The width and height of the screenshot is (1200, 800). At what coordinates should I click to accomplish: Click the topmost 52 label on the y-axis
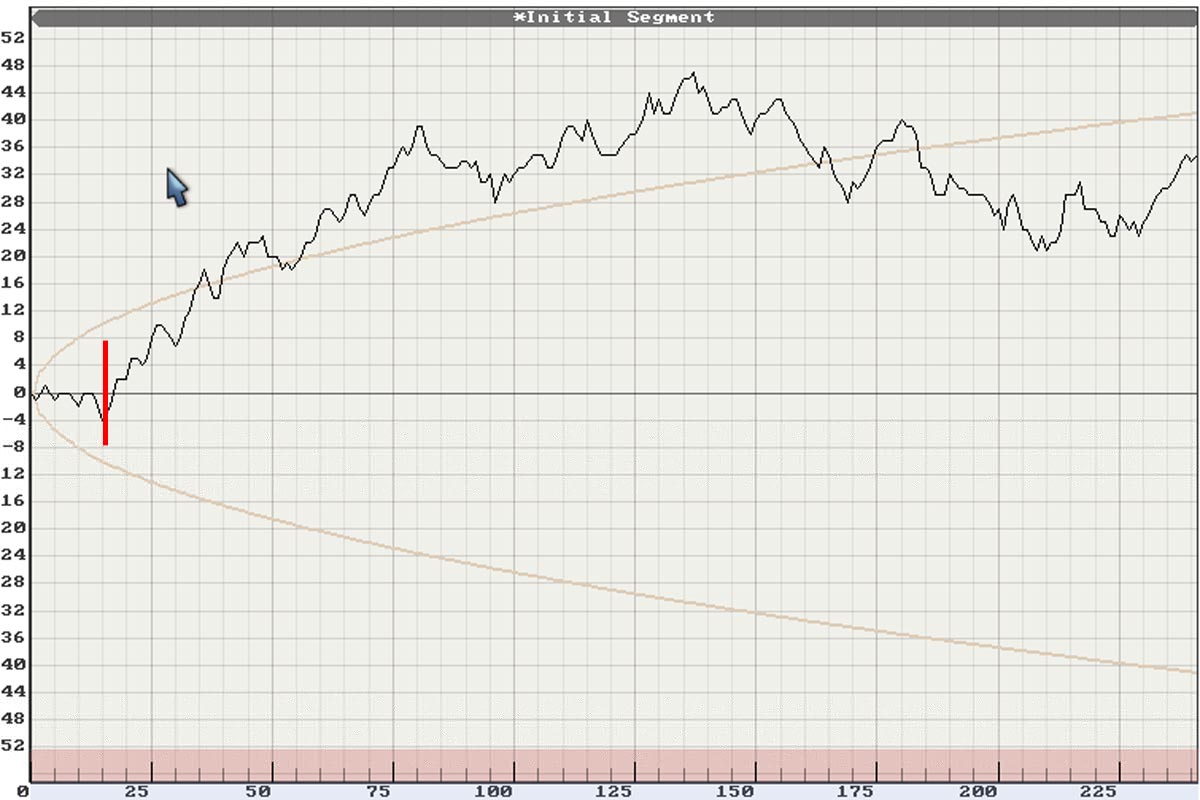(13, 38)
